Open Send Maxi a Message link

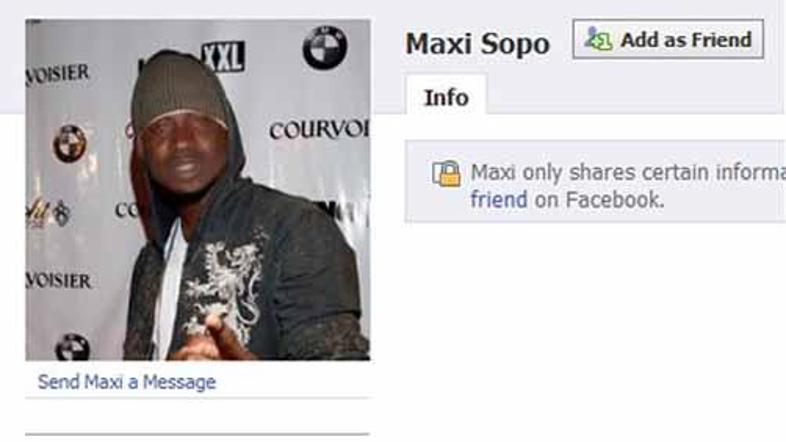[x=127, y=382]
